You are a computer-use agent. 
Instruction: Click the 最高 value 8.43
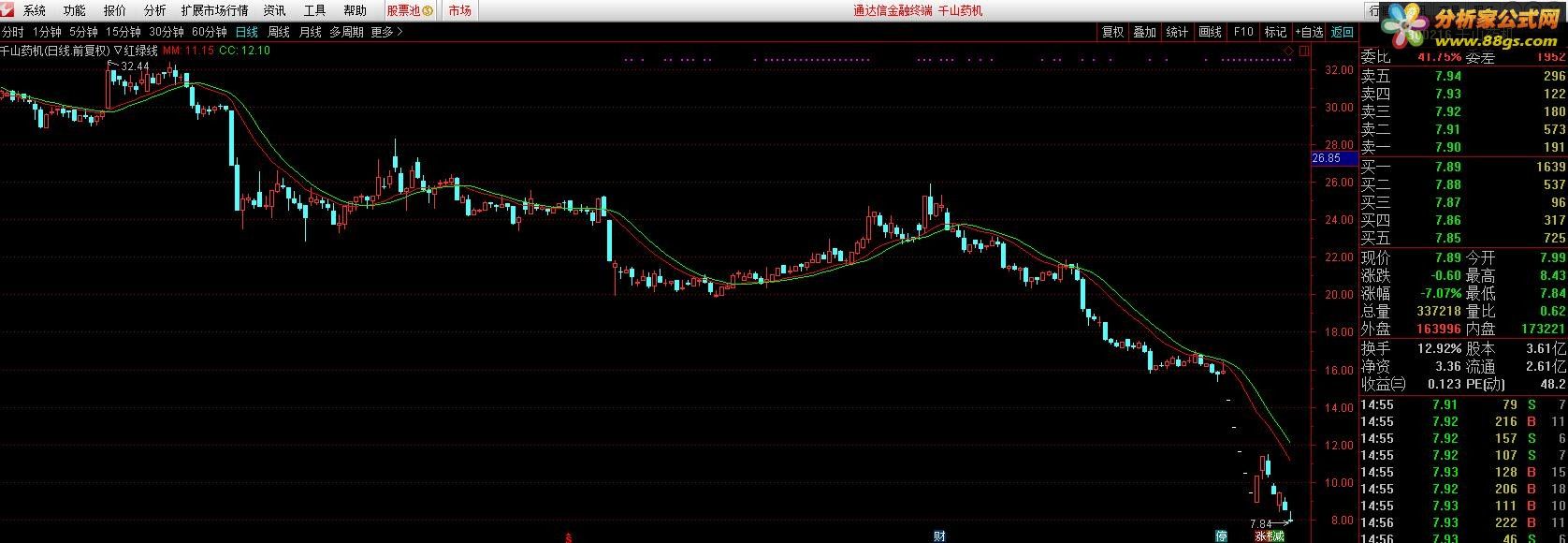click(1551, 276)
